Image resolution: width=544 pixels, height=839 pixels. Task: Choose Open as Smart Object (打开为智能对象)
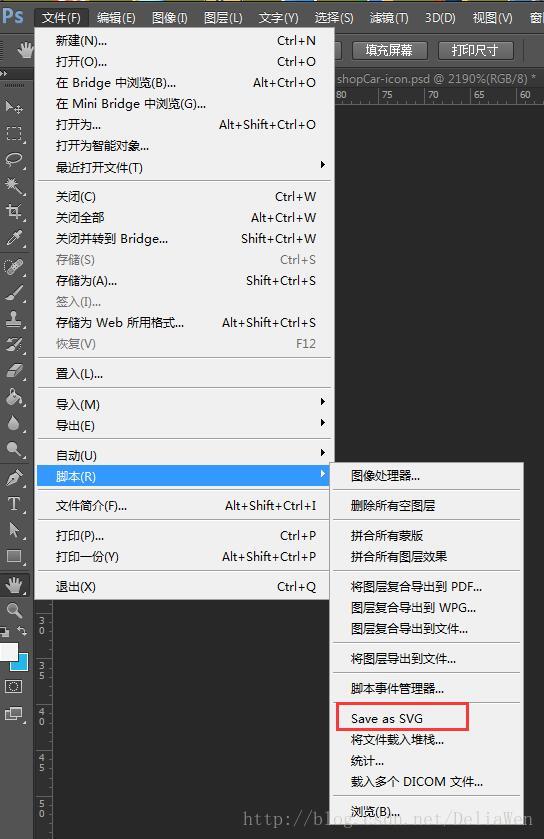tap(185, 146)
